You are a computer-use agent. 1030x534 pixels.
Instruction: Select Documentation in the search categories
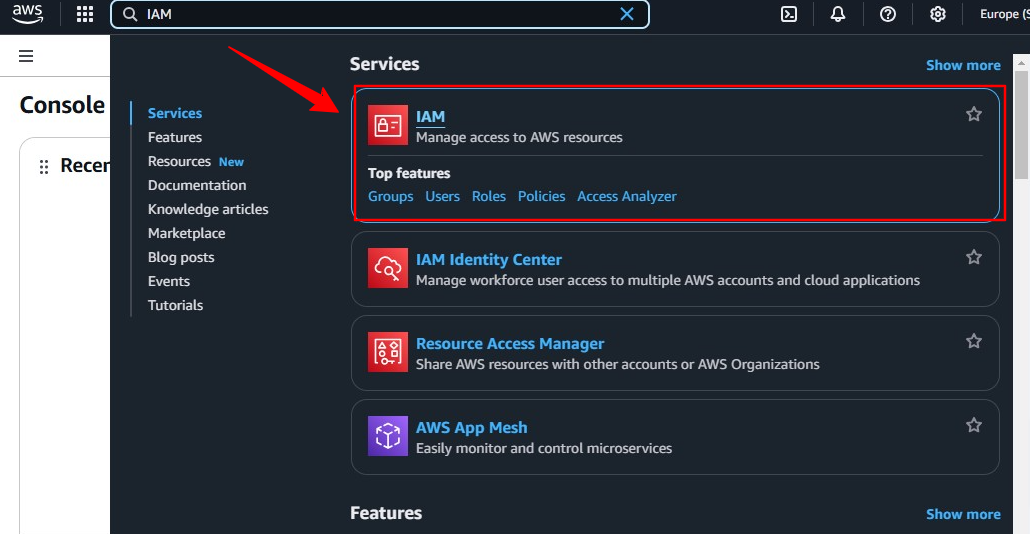(197, 185)
